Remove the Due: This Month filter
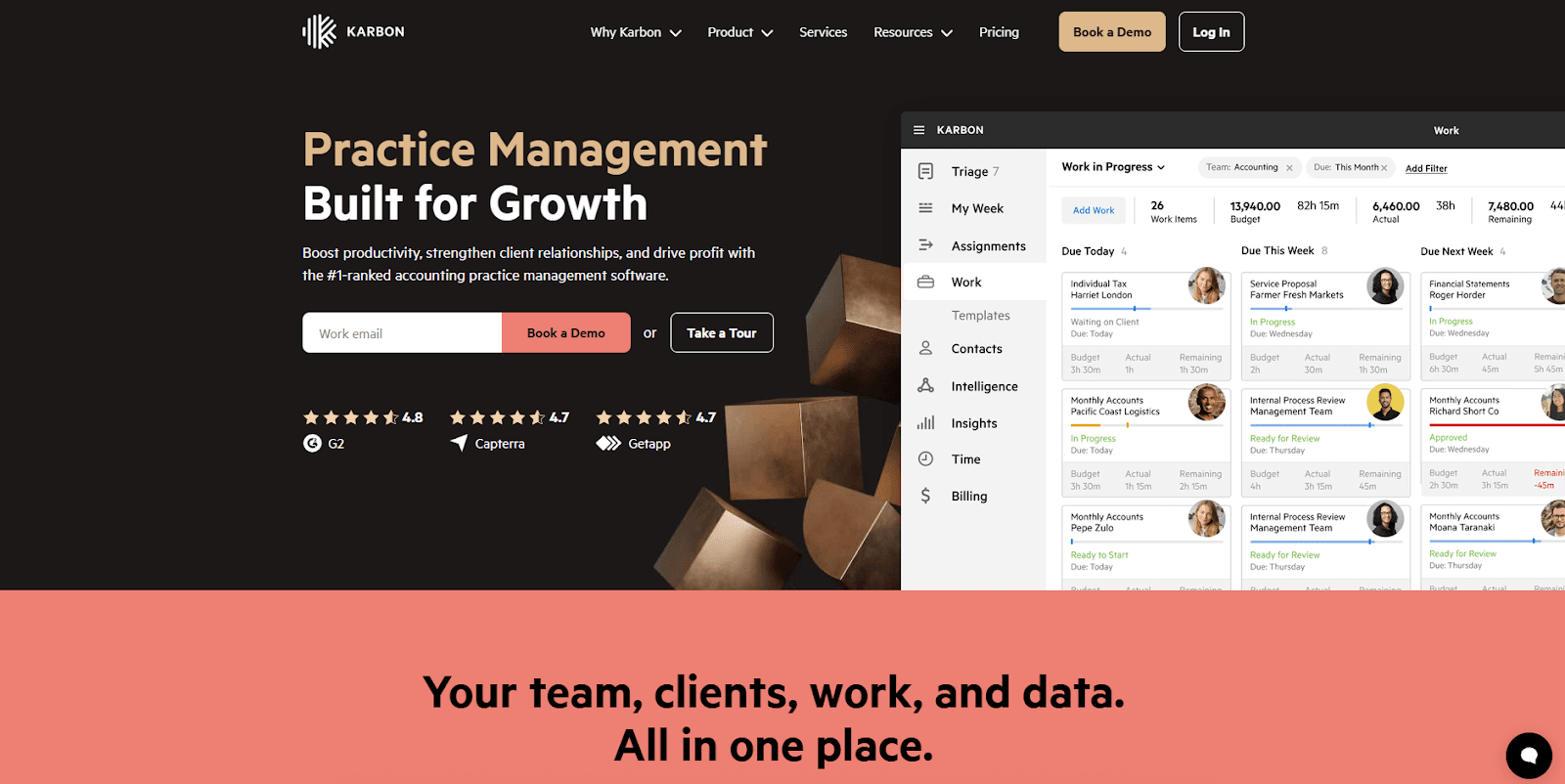The width and height of the screenshot is (1565, 784). pos(1384,168)
